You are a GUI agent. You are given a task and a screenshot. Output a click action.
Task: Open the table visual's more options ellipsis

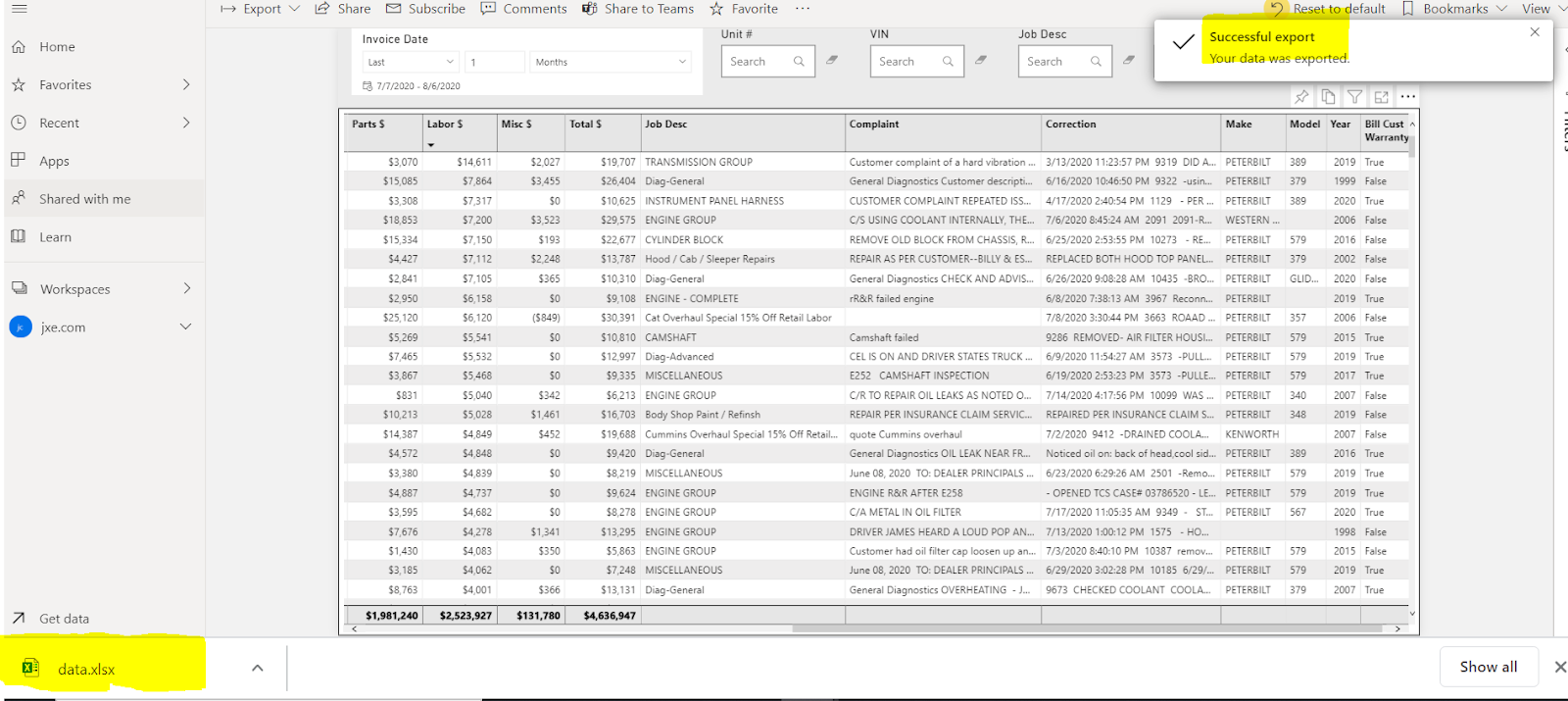[x=1408, y=97]
